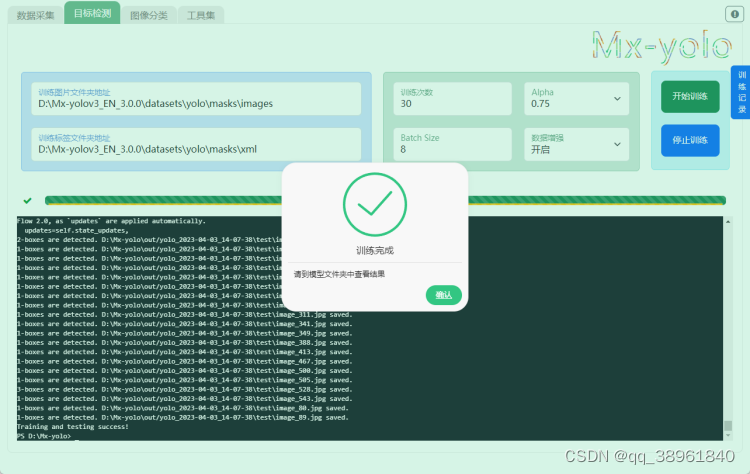Viewport: 750px width, 474px height.
Task: Click the console scrollbar thumb
Action: (728, 425)
